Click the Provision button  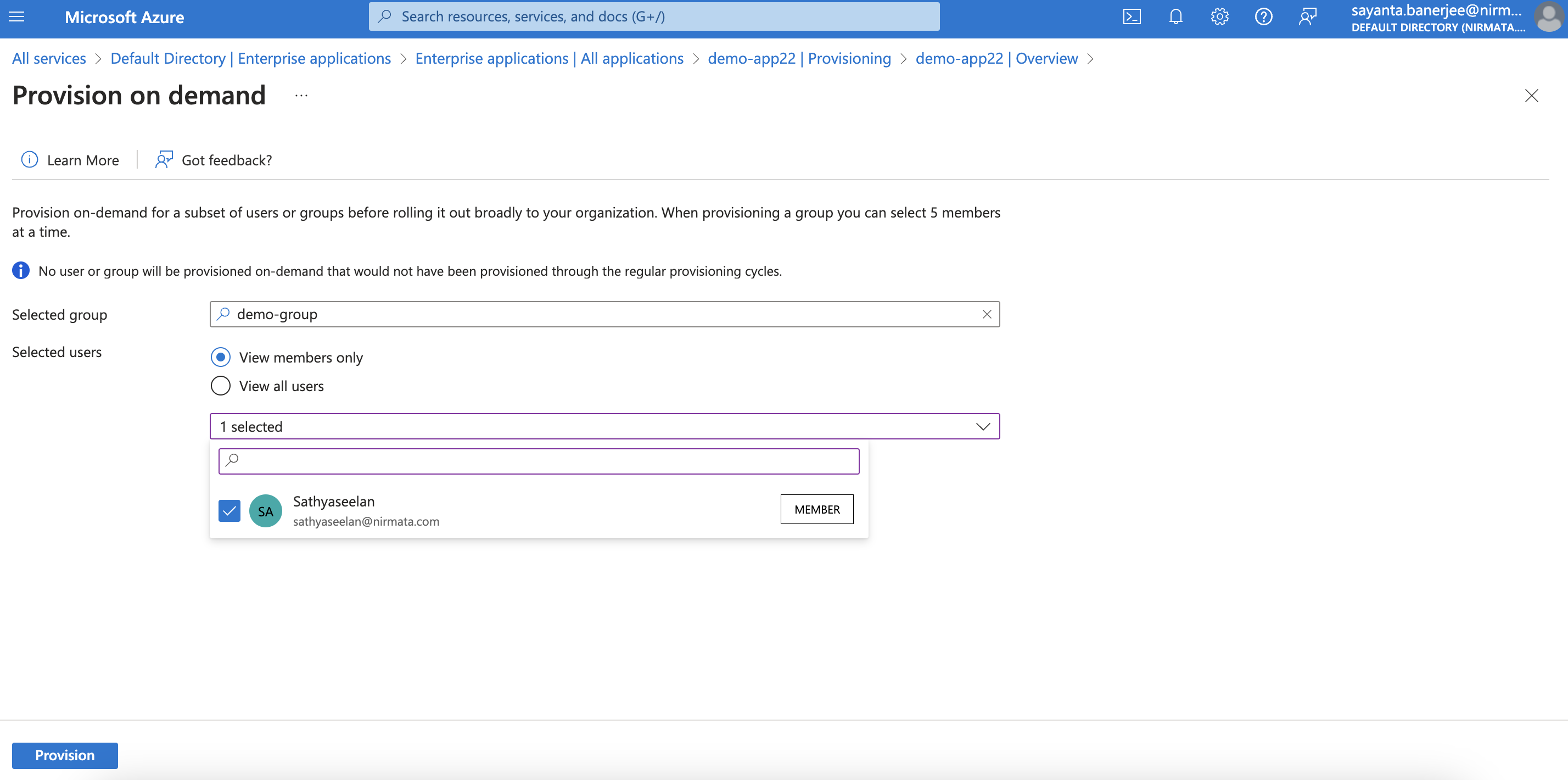pyautogui.click(x=65, y=755)
